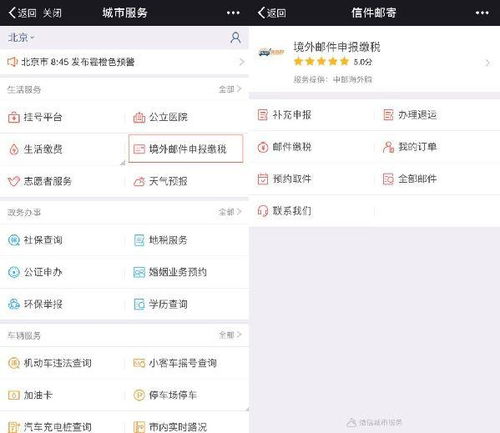Tap the 生活缴费 water drop icon
The height and width of the screenshot is (433, 500).
(14, 149)
